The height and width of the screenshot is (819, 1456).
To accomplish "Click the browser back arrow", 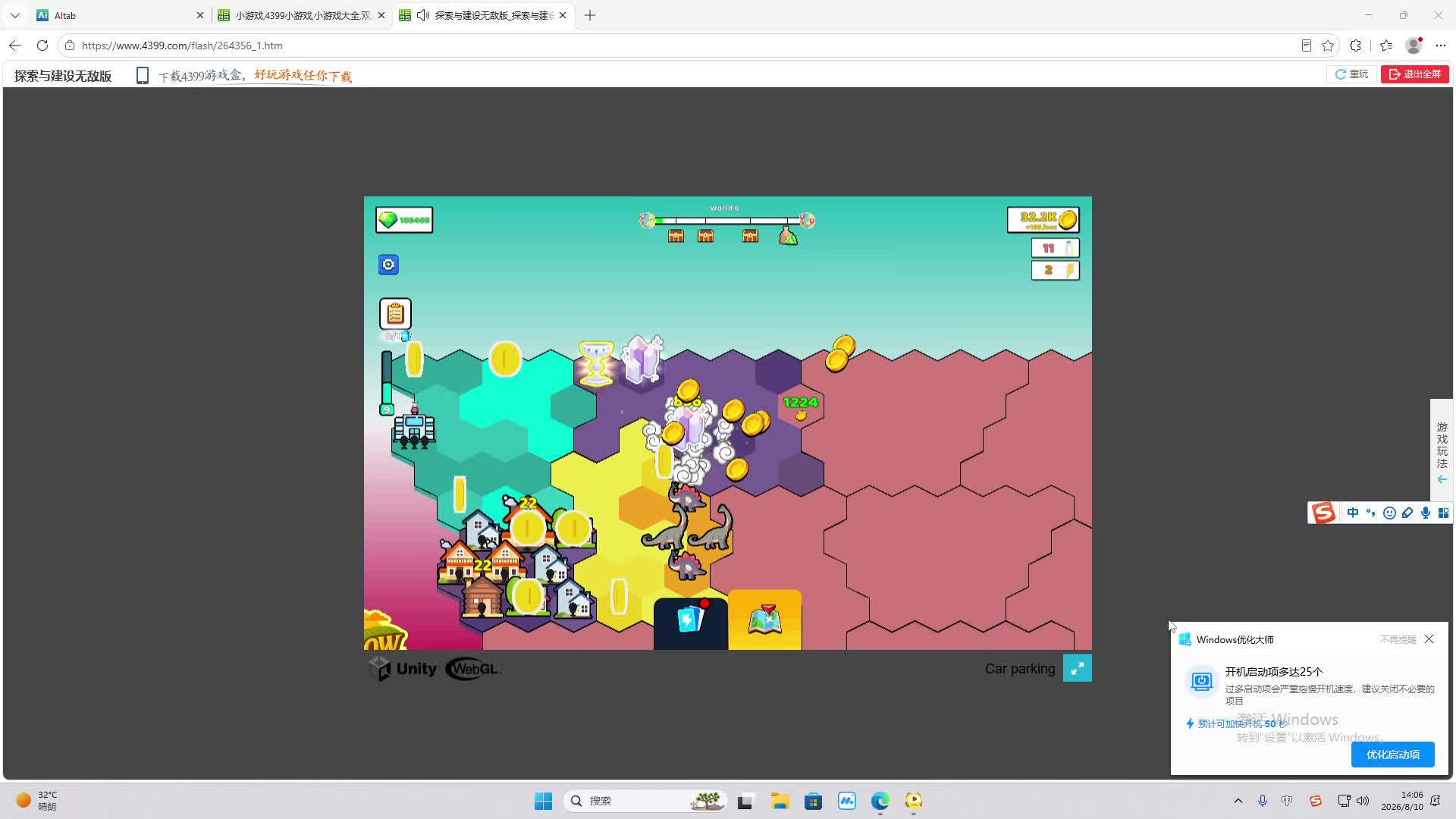I will click(x=15, y=45).
